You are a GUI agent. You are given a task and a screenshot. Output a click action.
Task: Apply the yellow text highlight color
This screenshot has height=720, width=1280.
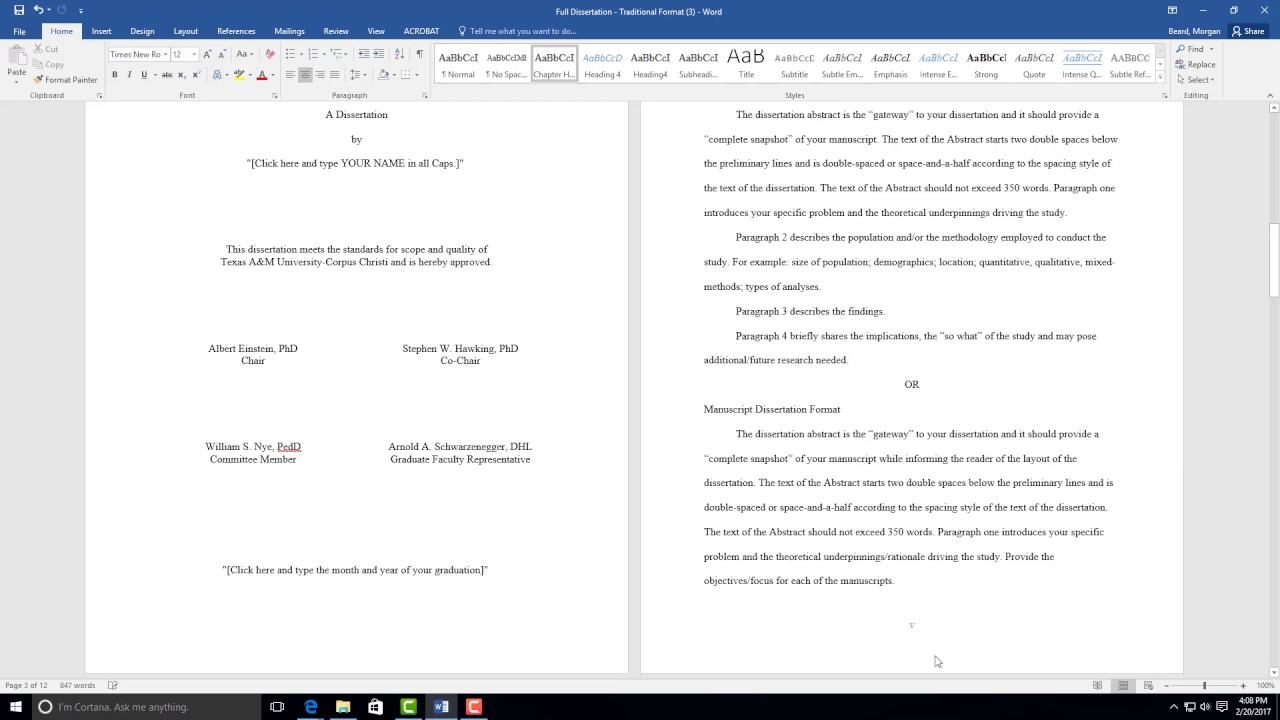239,75
